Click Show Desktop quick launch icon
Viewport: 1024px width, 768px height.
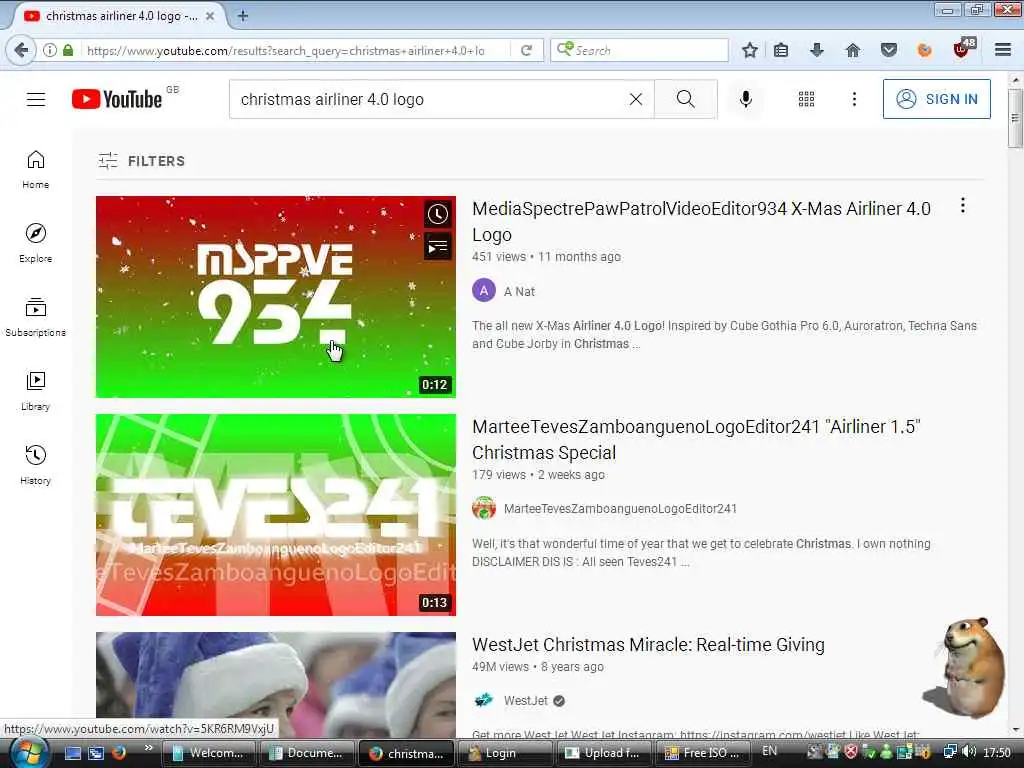73,753
